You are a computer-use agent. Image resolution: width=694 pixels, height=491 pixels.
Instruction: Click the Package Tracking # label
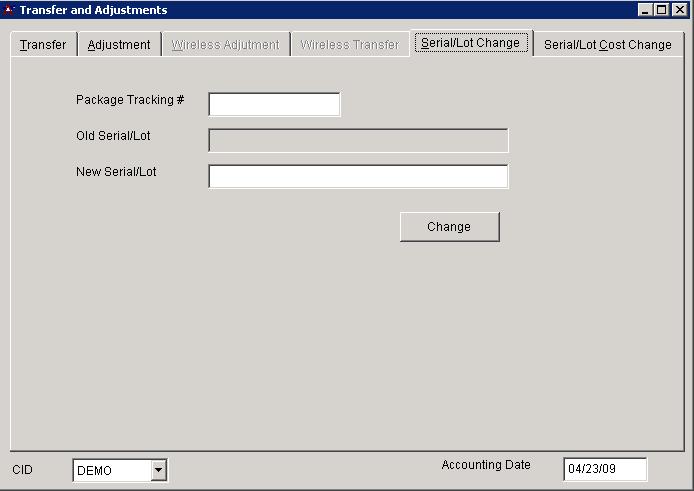click(130, 100)
